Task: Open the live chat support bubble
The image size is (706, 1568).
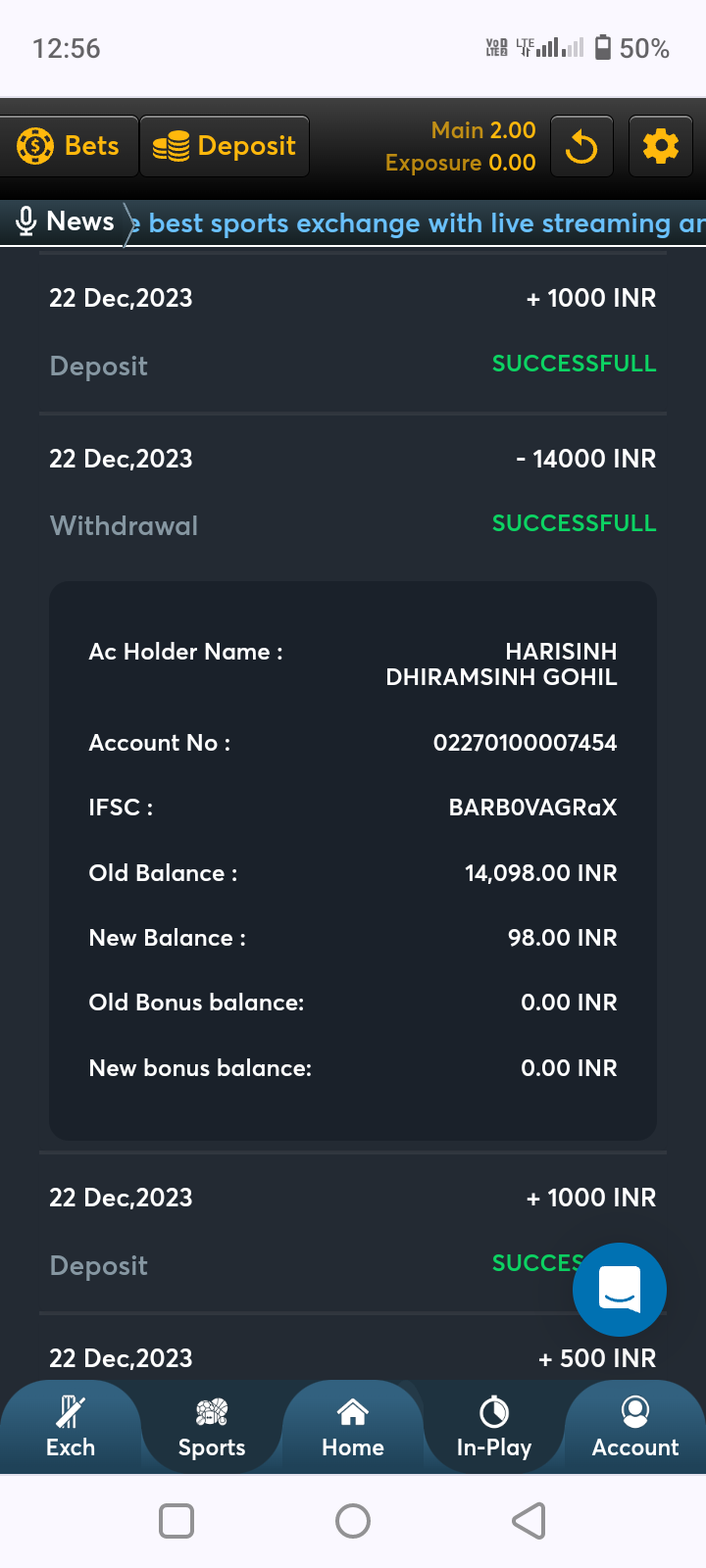Action: [x=619, y=1289]
